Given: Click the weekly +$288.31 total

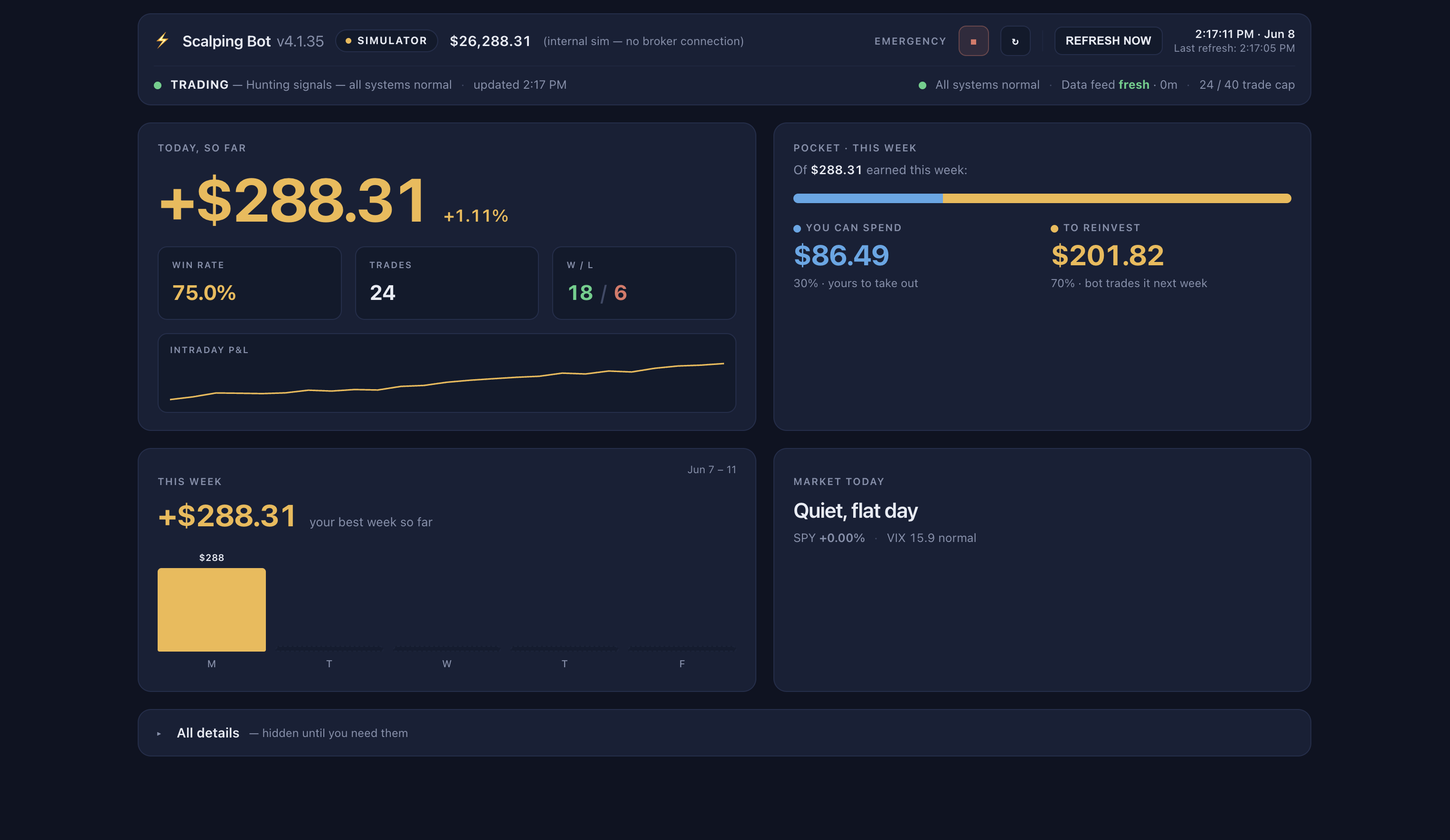Looking at the screenshot, I should 226,515.
